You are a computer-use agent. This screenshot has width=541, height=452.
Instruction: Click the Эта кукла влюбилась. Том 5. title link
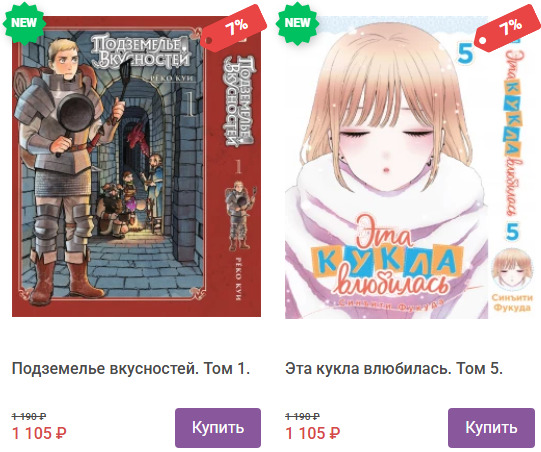click(x=394, y=369)
